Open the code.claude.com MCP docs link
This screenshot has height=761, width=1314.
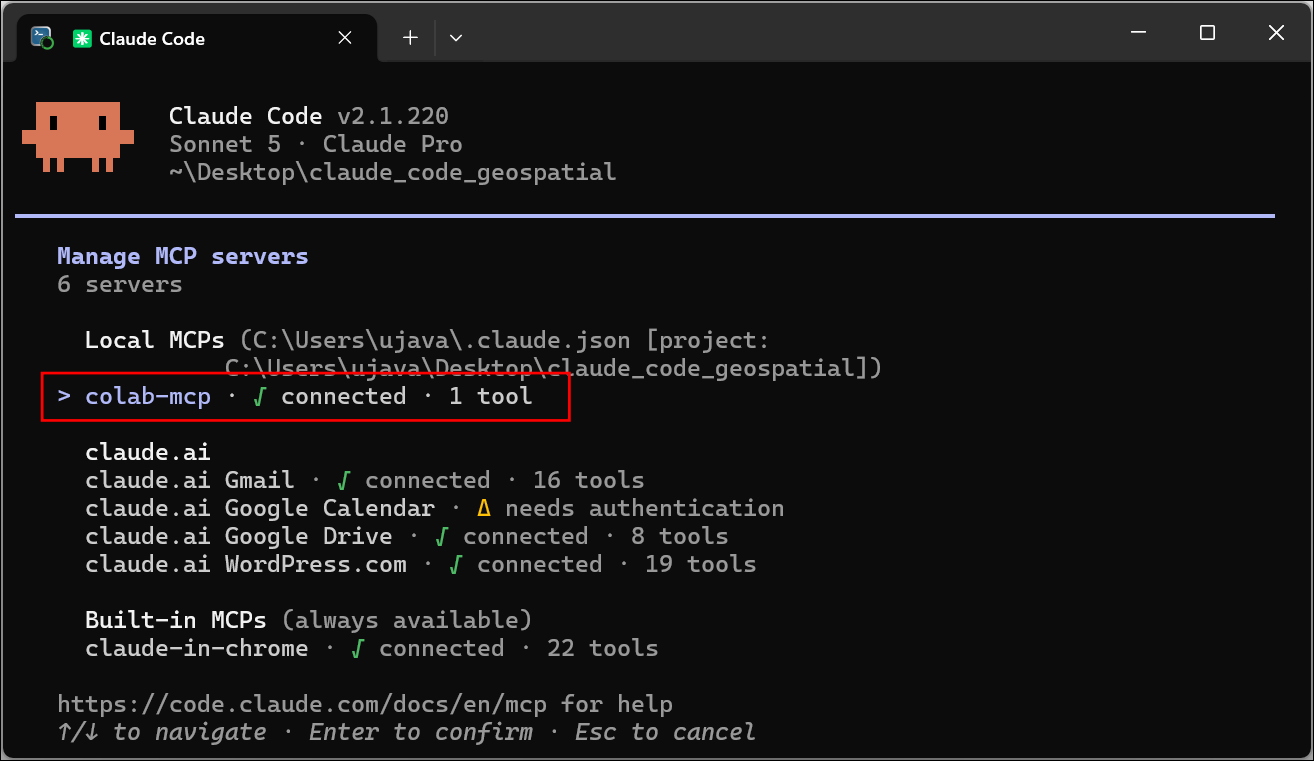pyautogui.click(x=302, y=705)
